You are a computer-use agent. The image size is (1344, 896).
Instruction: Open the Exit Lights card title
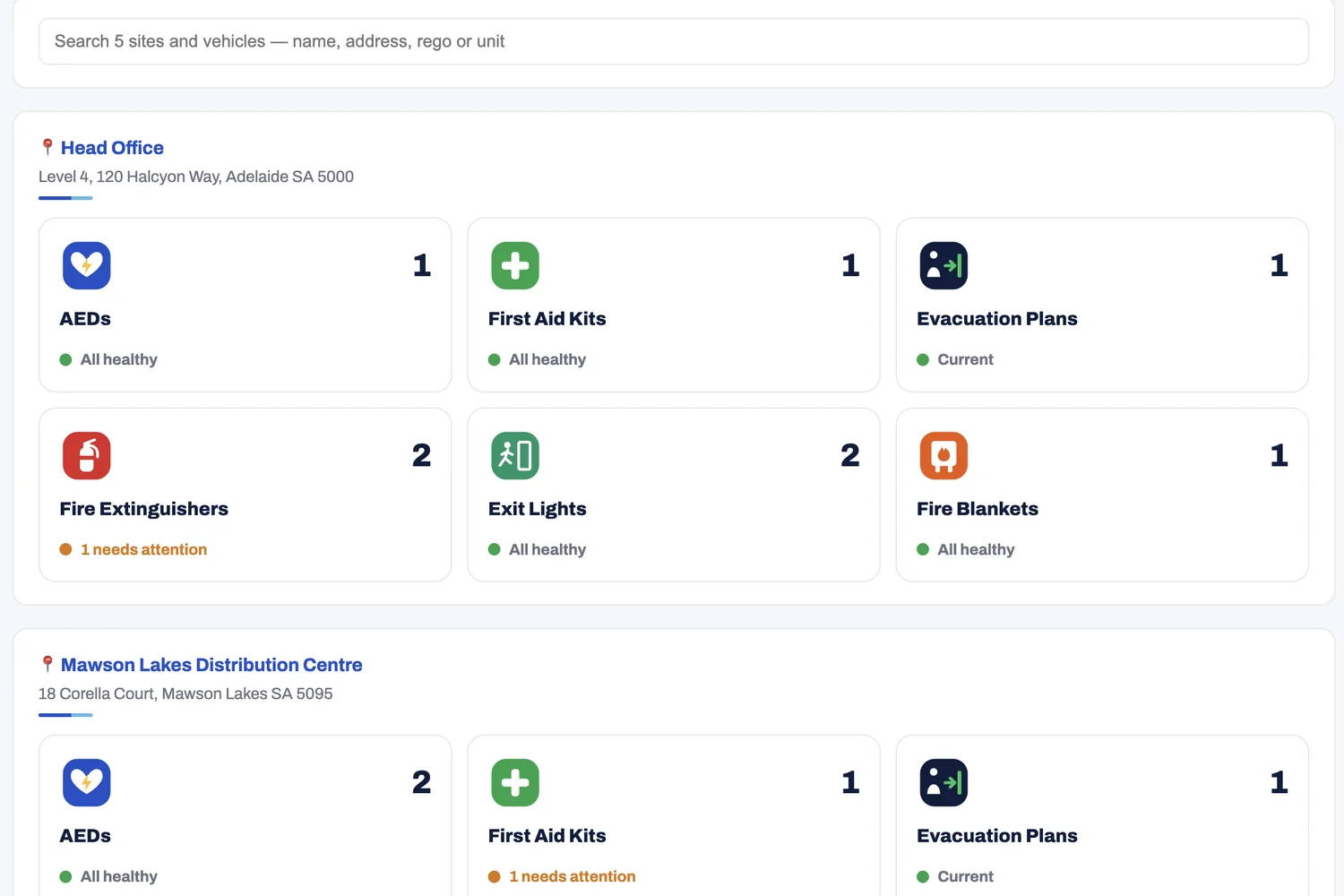pyautogui.click(x=537, y=509)
